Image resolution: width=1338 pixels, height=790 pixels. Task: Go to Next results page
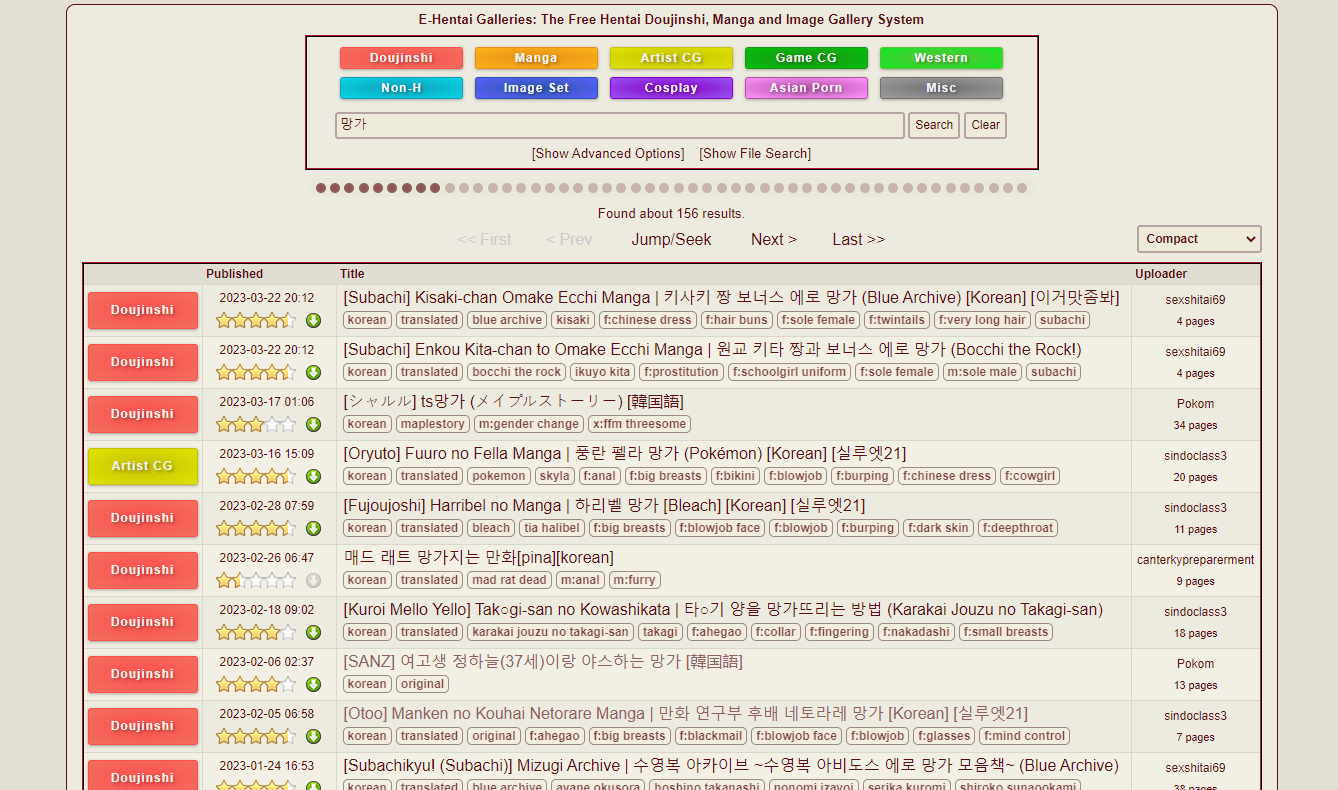(773, 239)
